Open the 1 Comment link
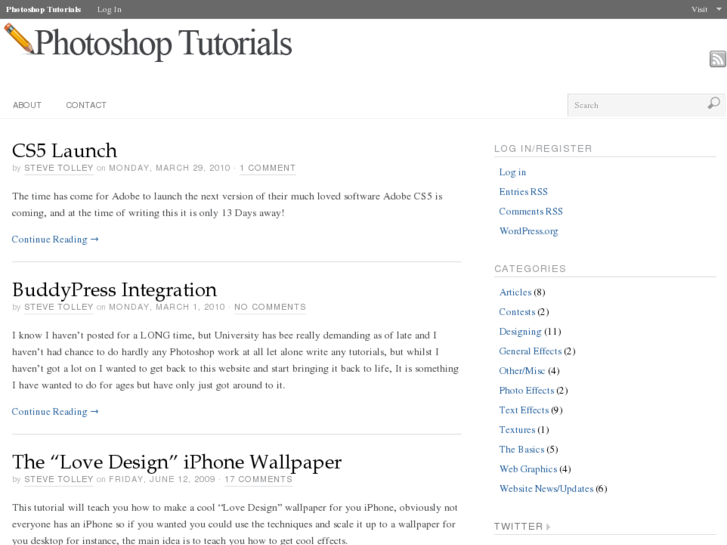 pos(268,168)
